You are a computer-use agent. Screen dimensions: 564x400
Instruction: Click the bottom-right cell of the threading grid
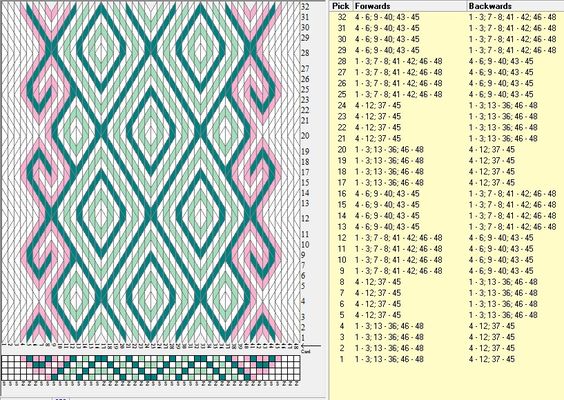(297, 377)
